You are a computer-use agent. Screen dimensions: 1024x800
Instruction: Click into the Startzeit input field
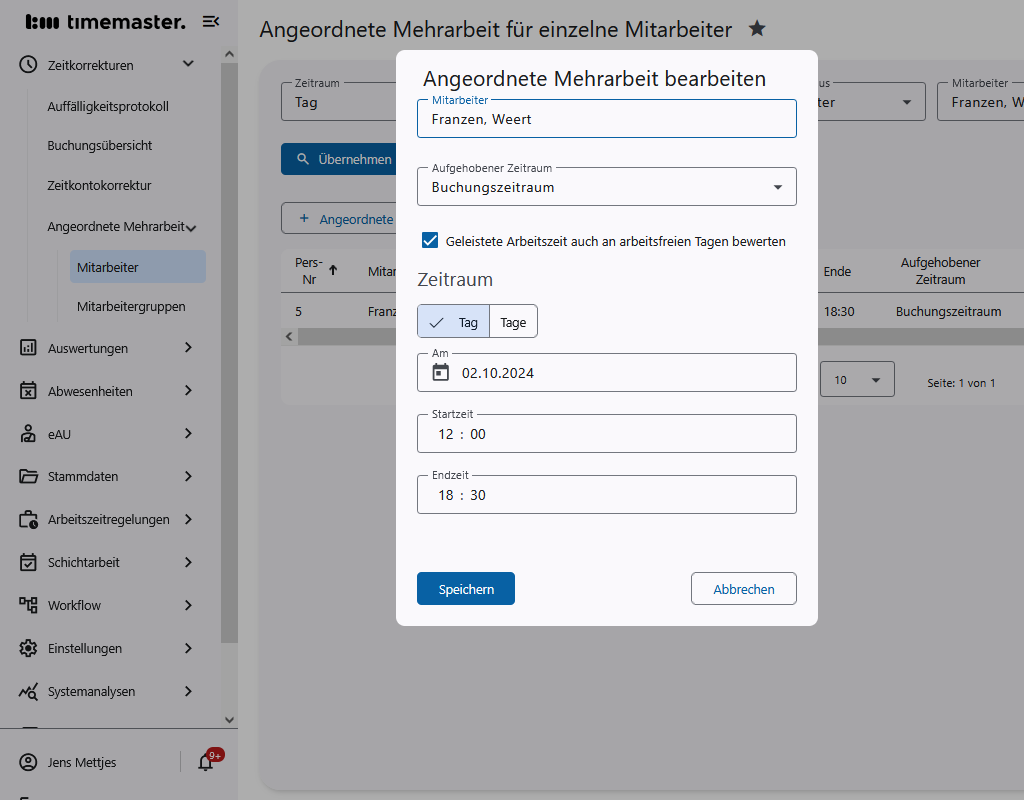[606, 433]
